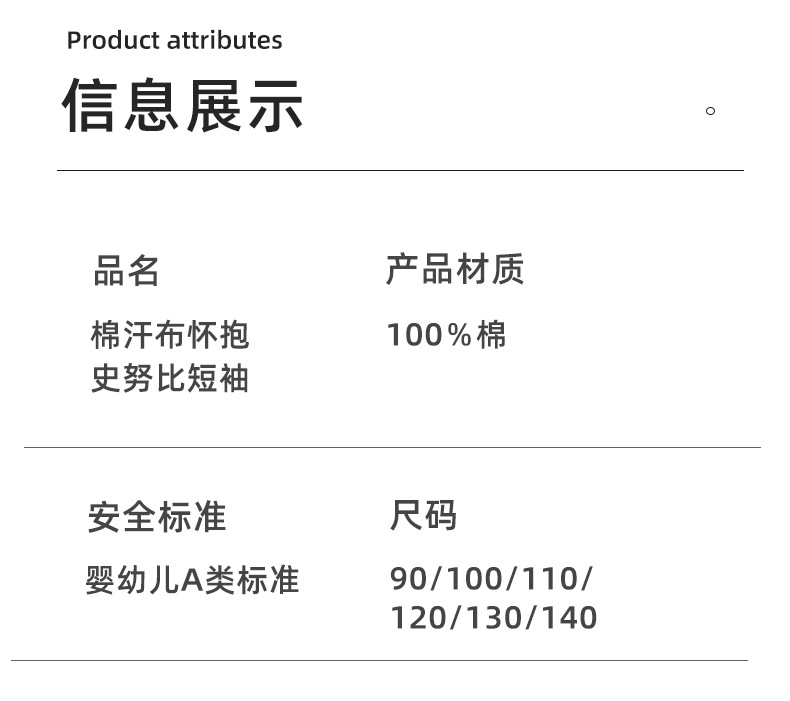Viewport: 790px width, 701px height.
Task: Click the divider line above 安全标准
Action: (x=392, y=447)
